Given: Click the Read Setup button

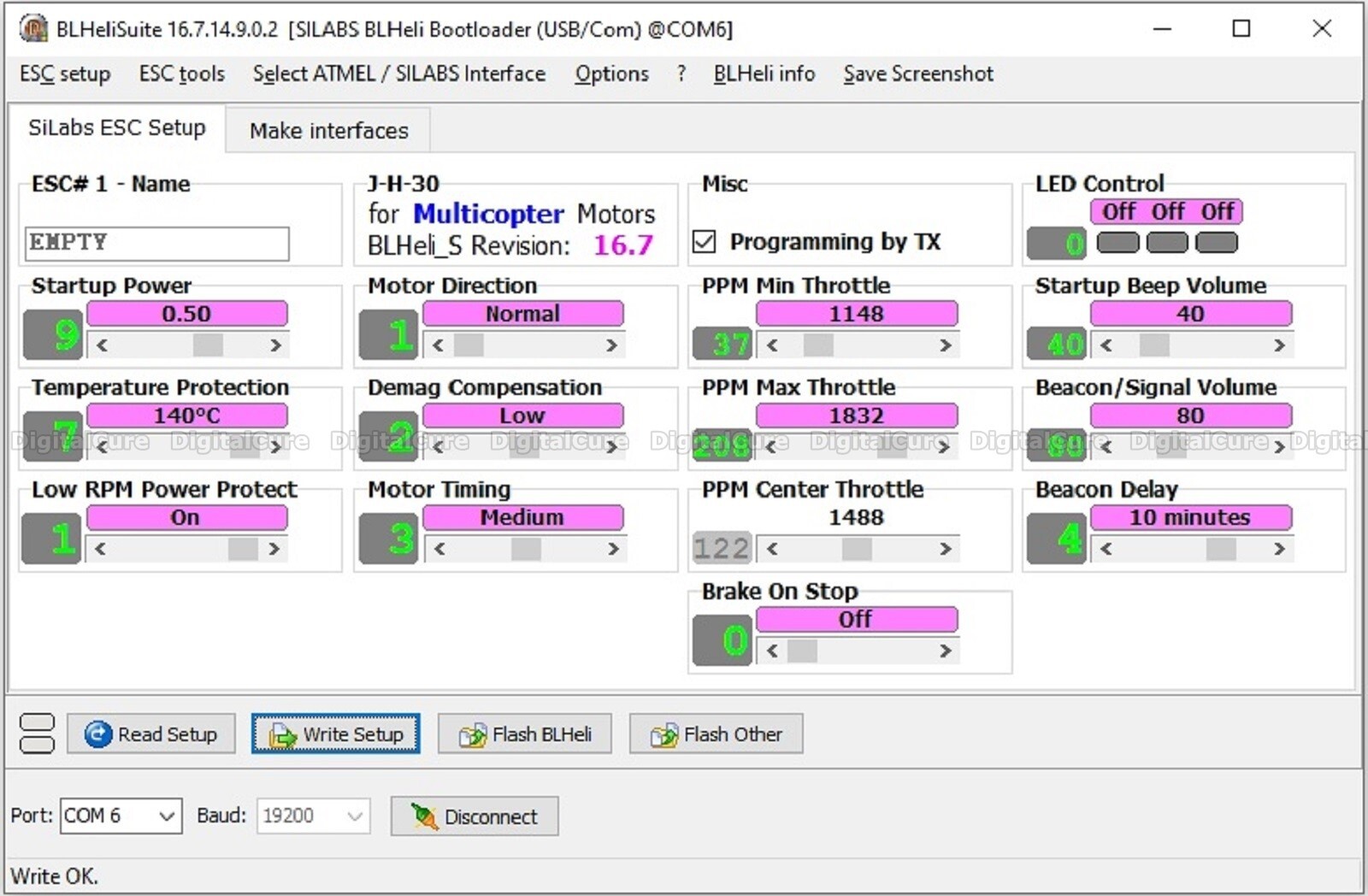Looking at the screenshot, I should click(151, 734).
